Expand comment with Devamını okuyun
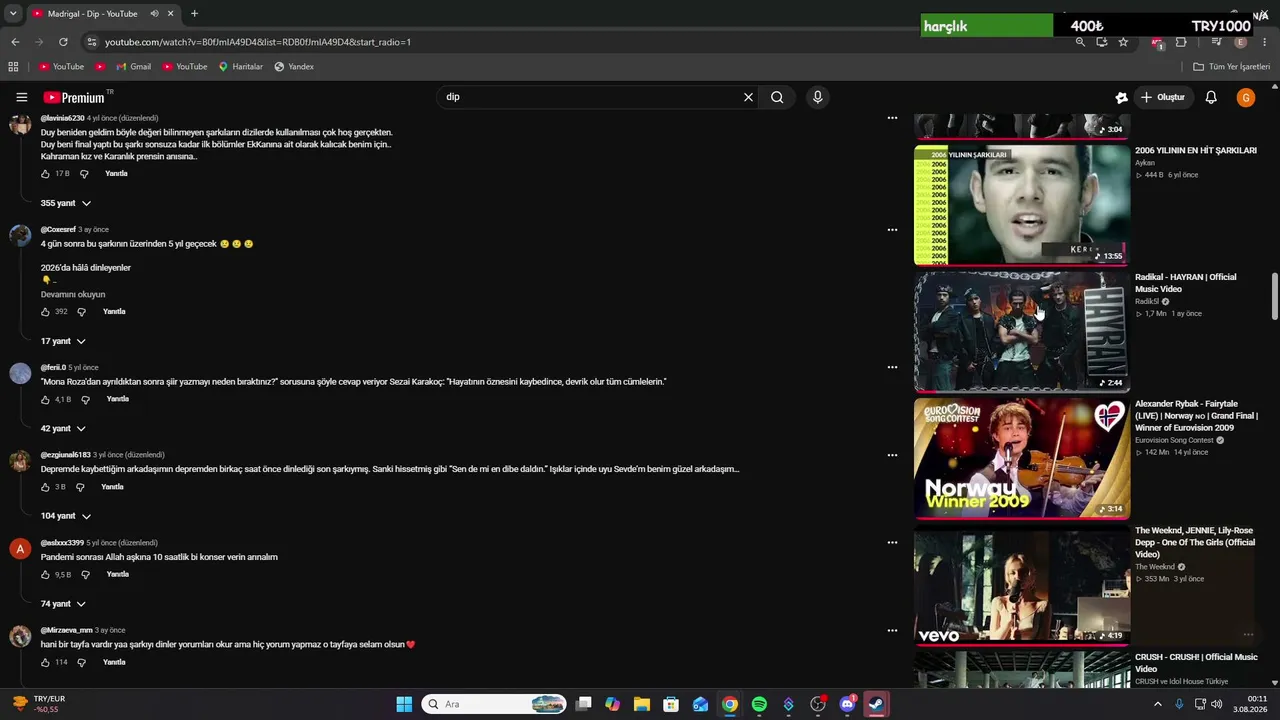Image resolution: width=1280 pixels, height=720 pixels. click(73, 295)
